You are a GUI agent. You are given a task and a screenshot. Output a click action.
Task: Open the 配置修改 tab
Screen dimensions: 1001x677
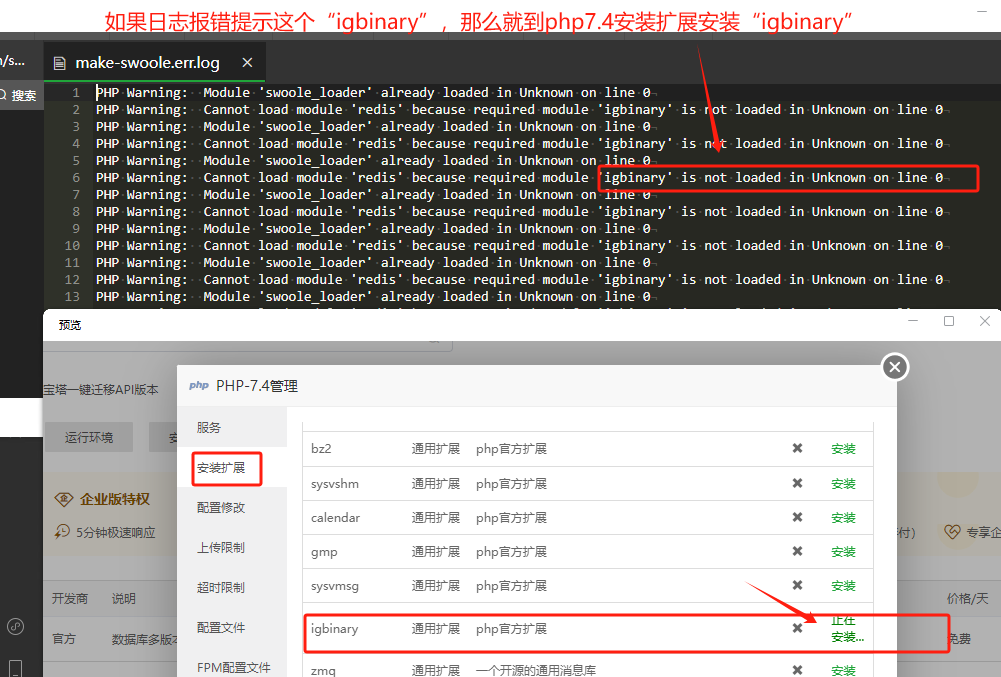tap(221, 508)
